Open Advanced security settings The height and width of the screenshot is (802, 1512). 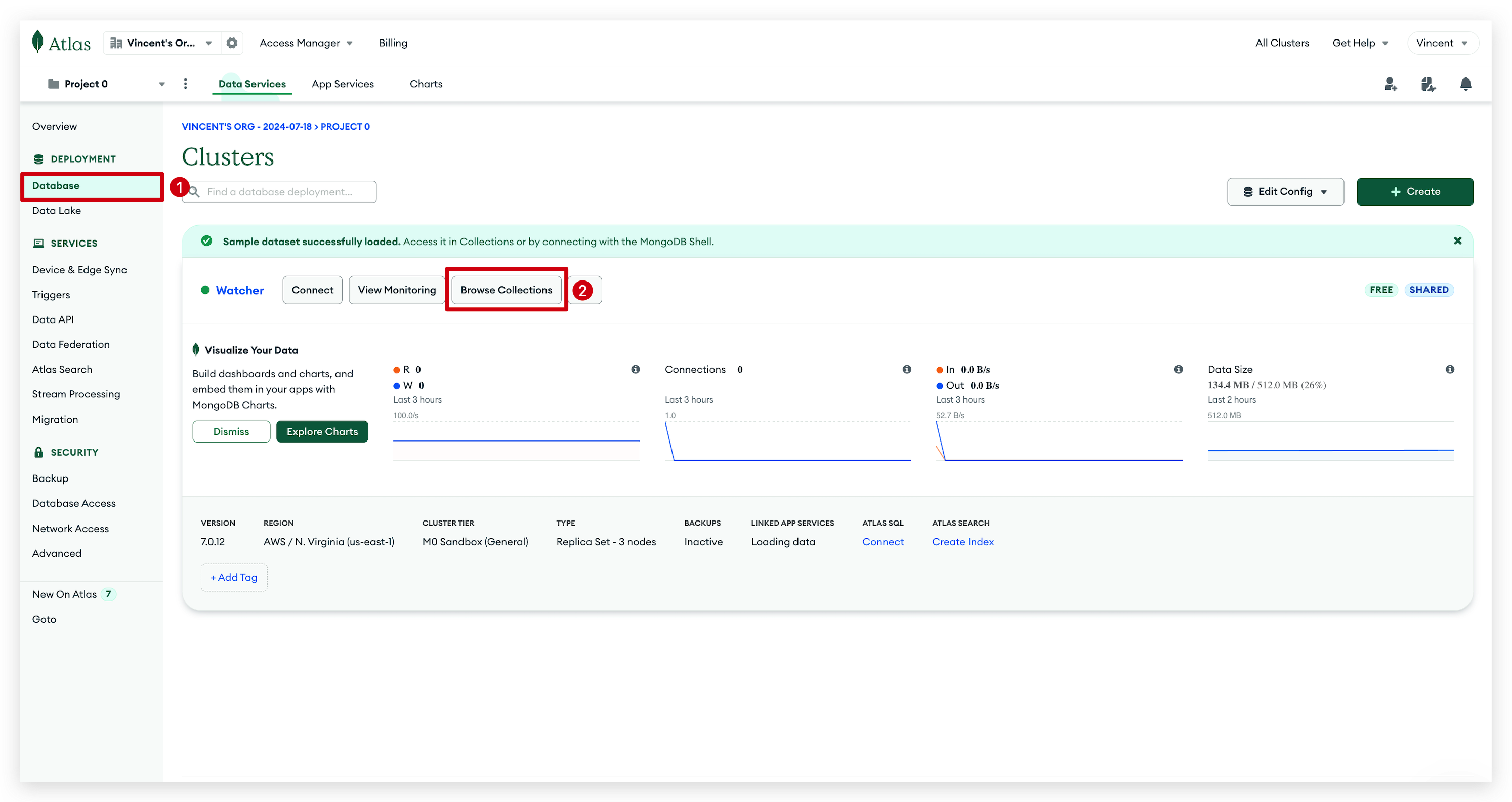(57, 553)
